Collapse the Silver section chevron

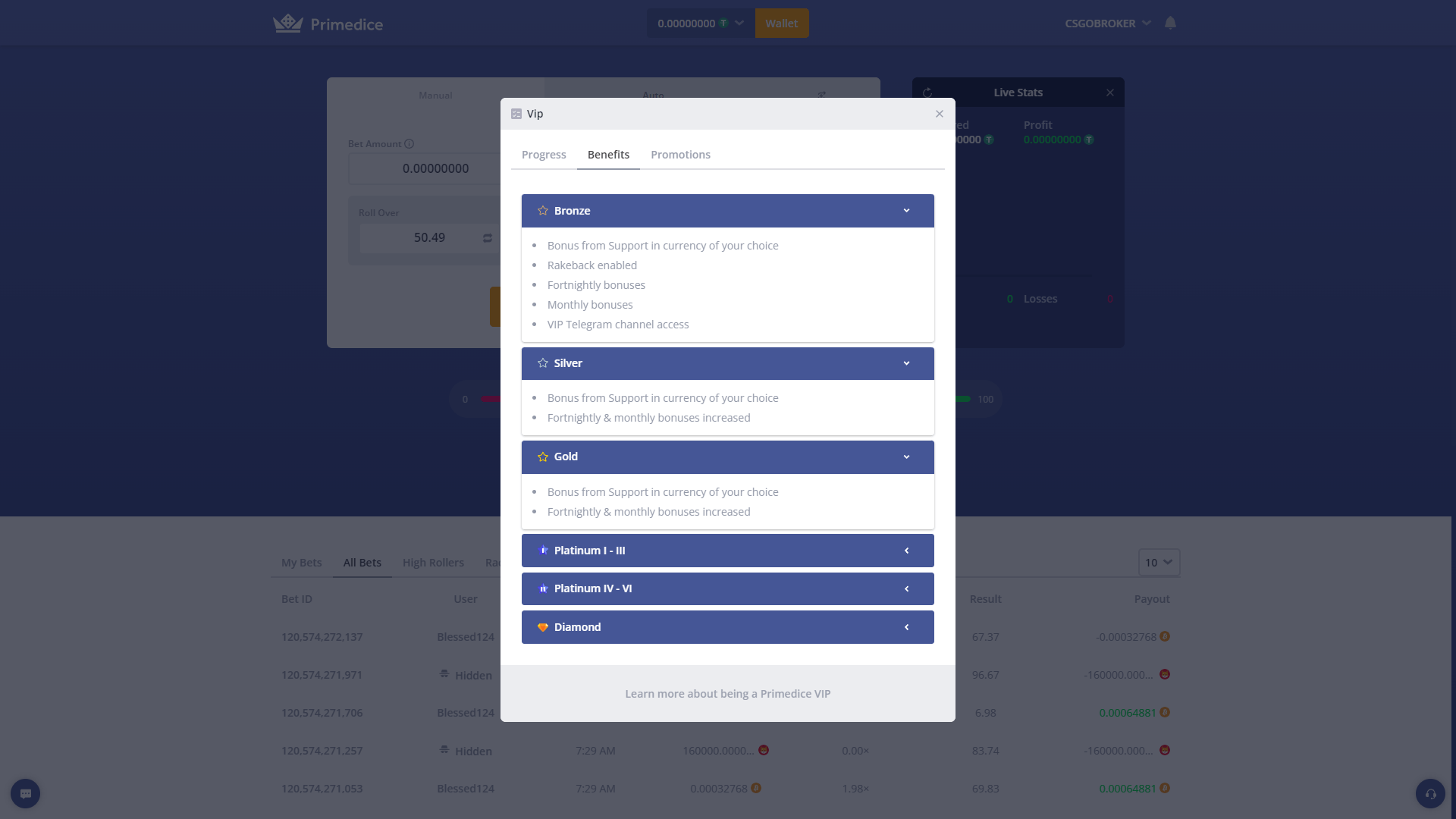906,363
